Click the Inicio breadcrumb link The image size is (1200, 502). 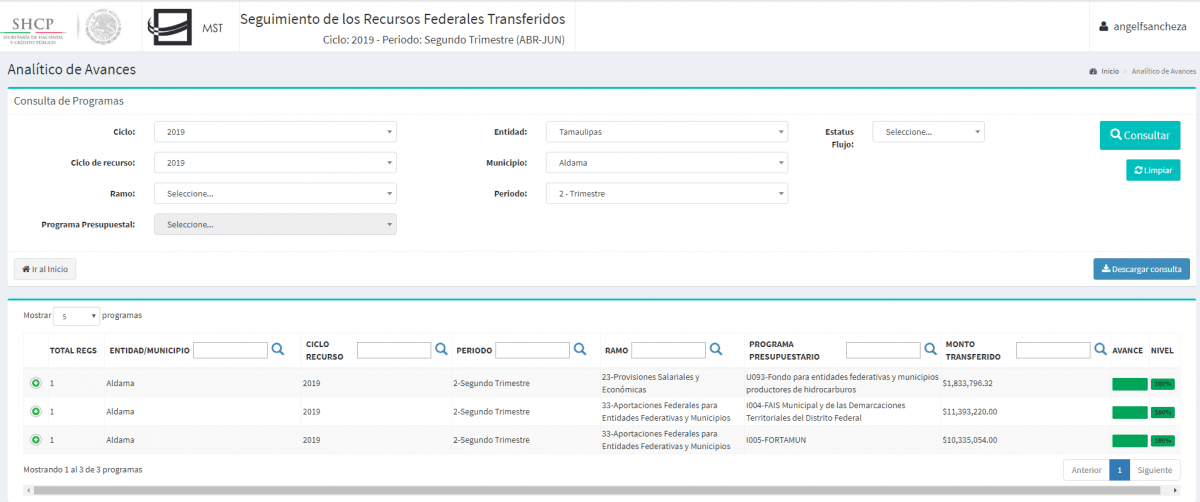1109,72
